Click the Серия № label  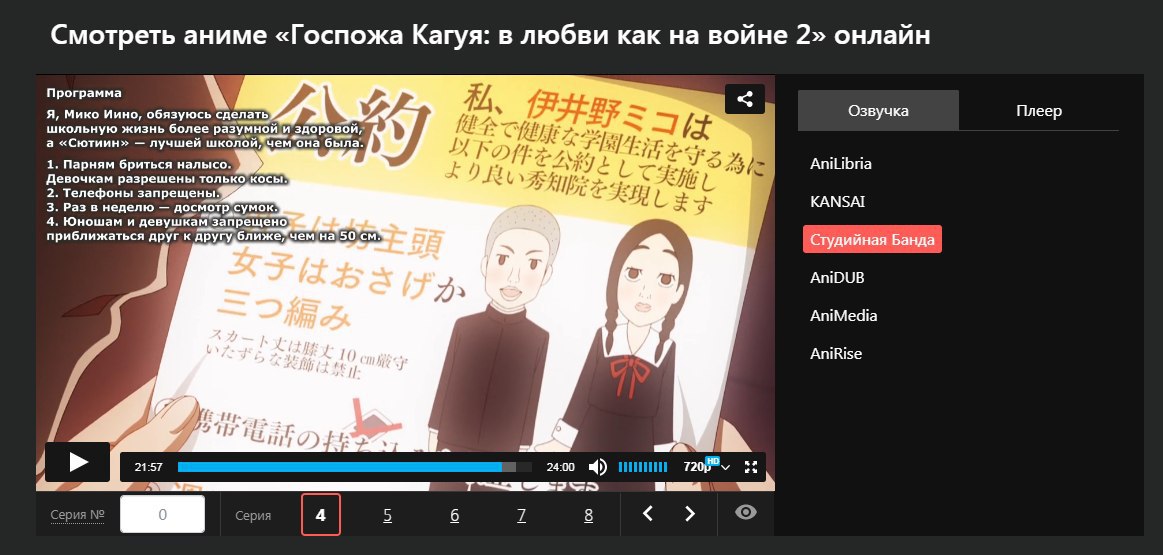click(77, 515)
